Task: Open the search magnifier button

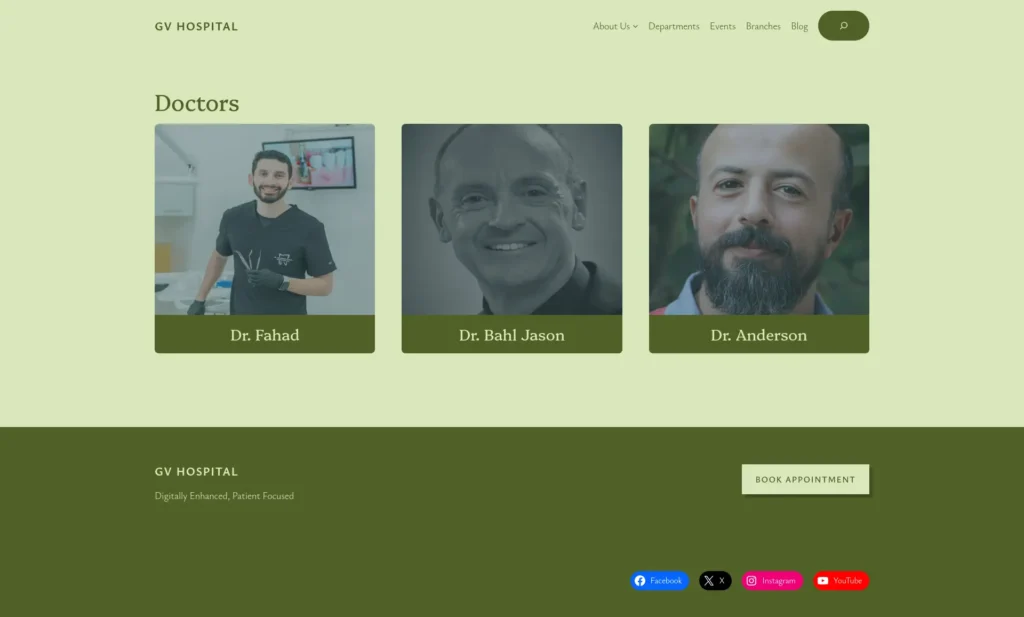Action: [843, 25]
